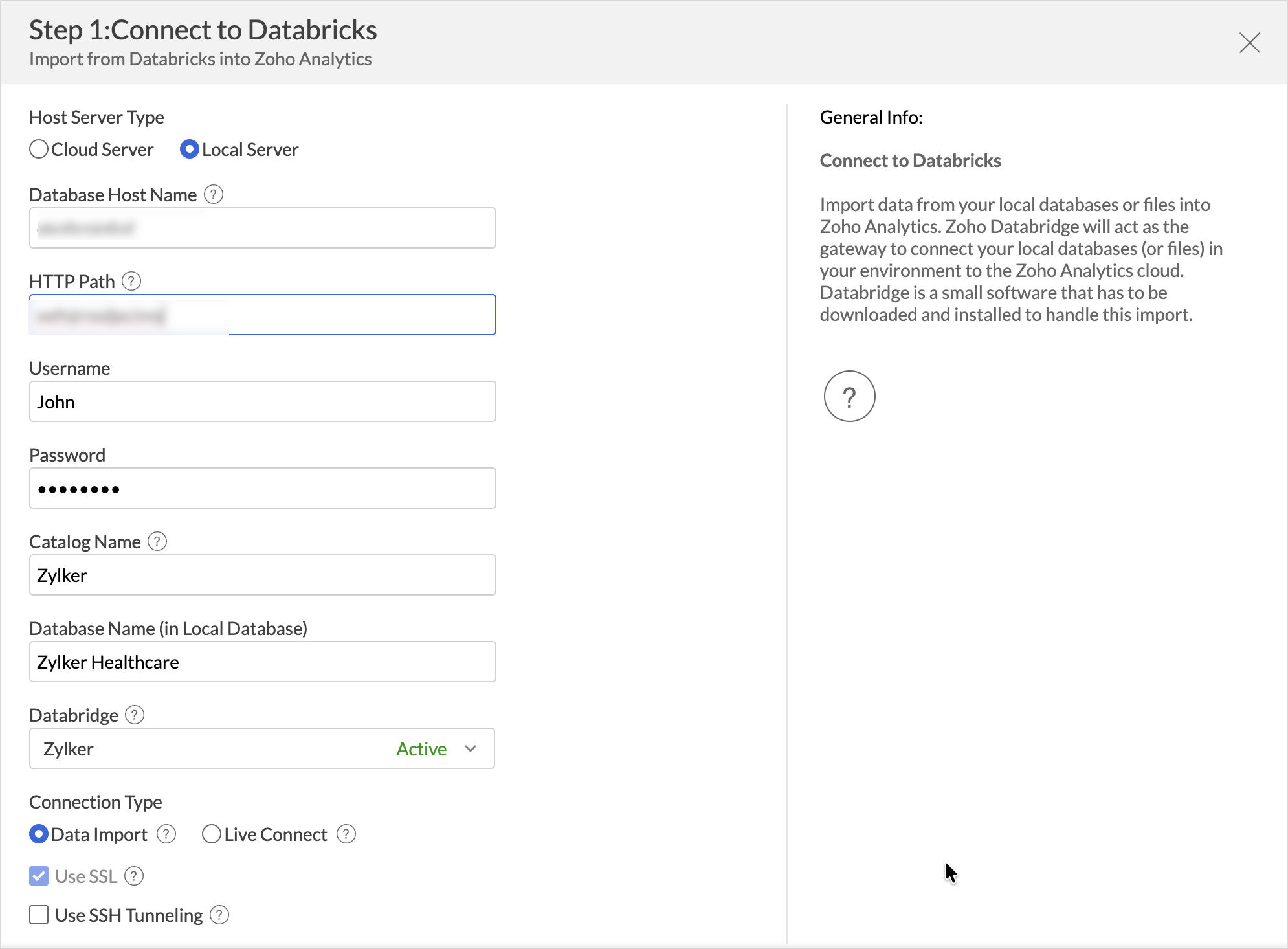This screenshot has width=1288, height=949.
Task: Close the Connect to Databricks dialog
Action: 1249,43
